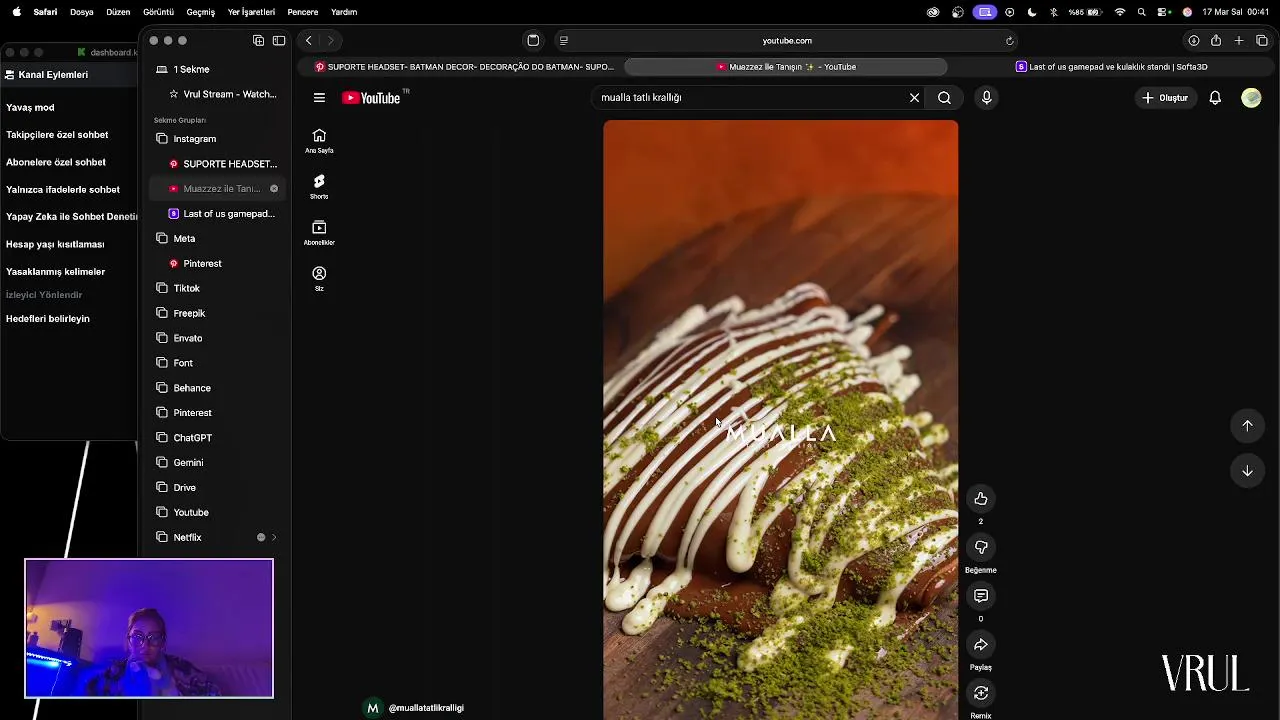Open the YouTube hamburger guide menu
This screenshot has width=1280, height=720.
click(319, 98)
